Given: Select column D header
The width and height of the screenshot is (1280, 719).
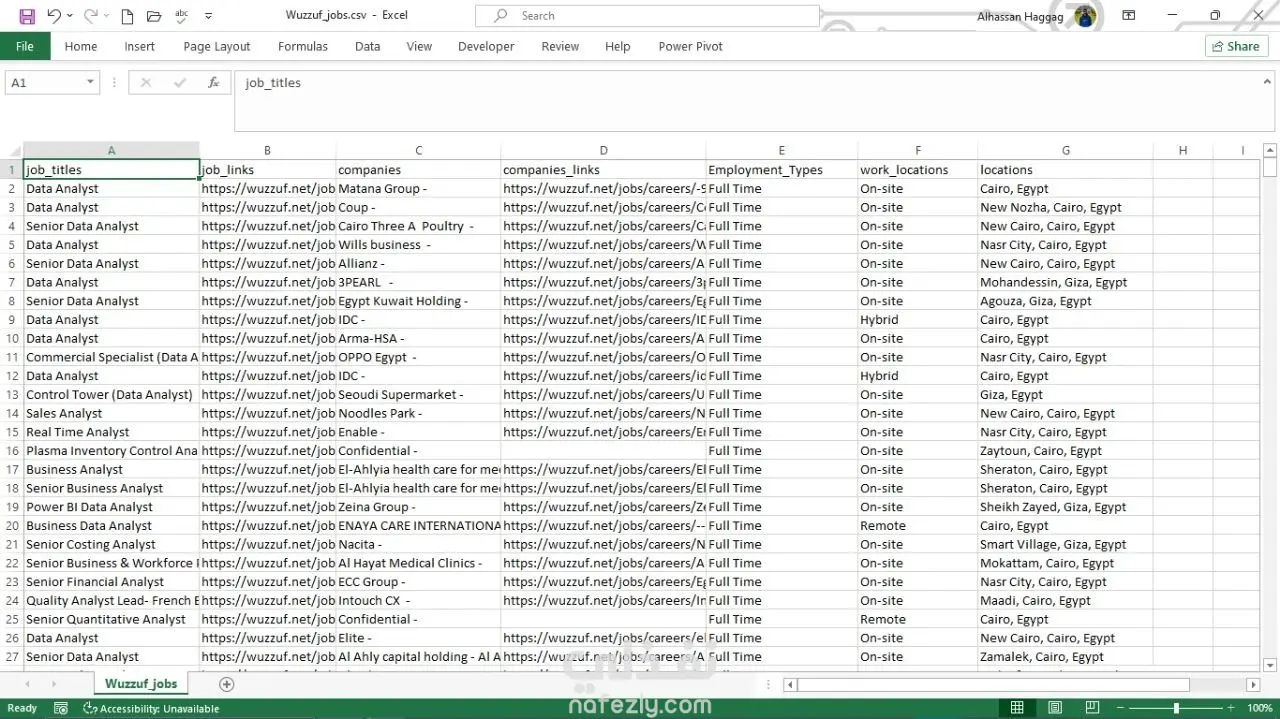Looking at the screenshot, I should [603, 150].
